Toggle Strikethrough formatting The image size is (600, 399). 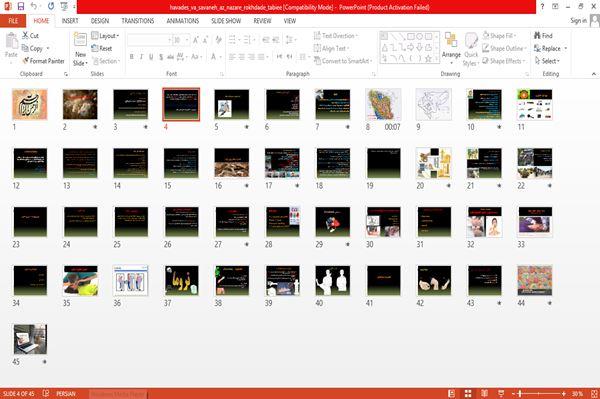click(x=170, y=57)
